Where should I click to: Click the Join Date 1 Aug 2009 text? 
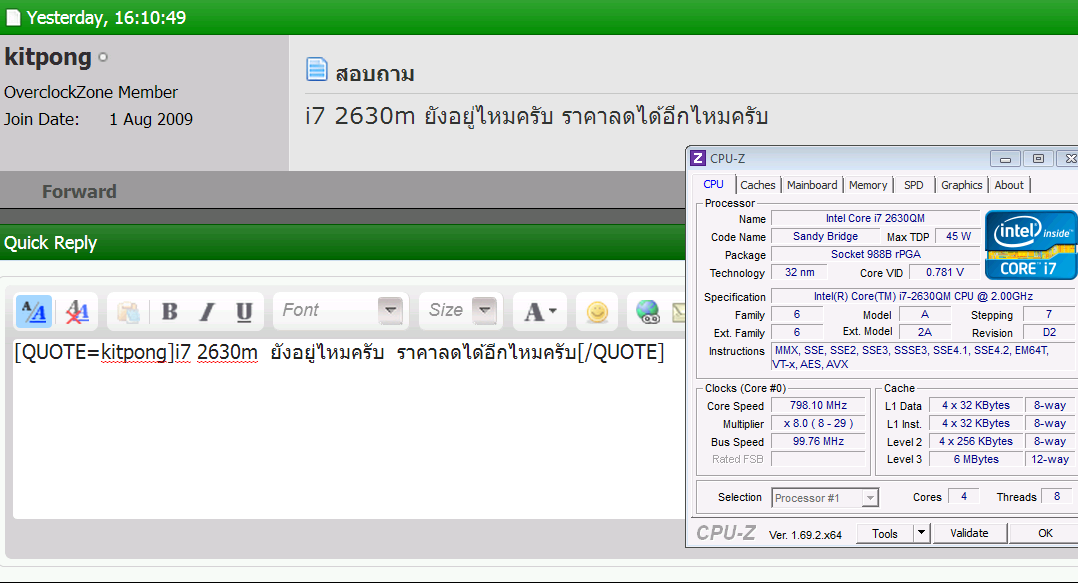[x=98, y=119]
